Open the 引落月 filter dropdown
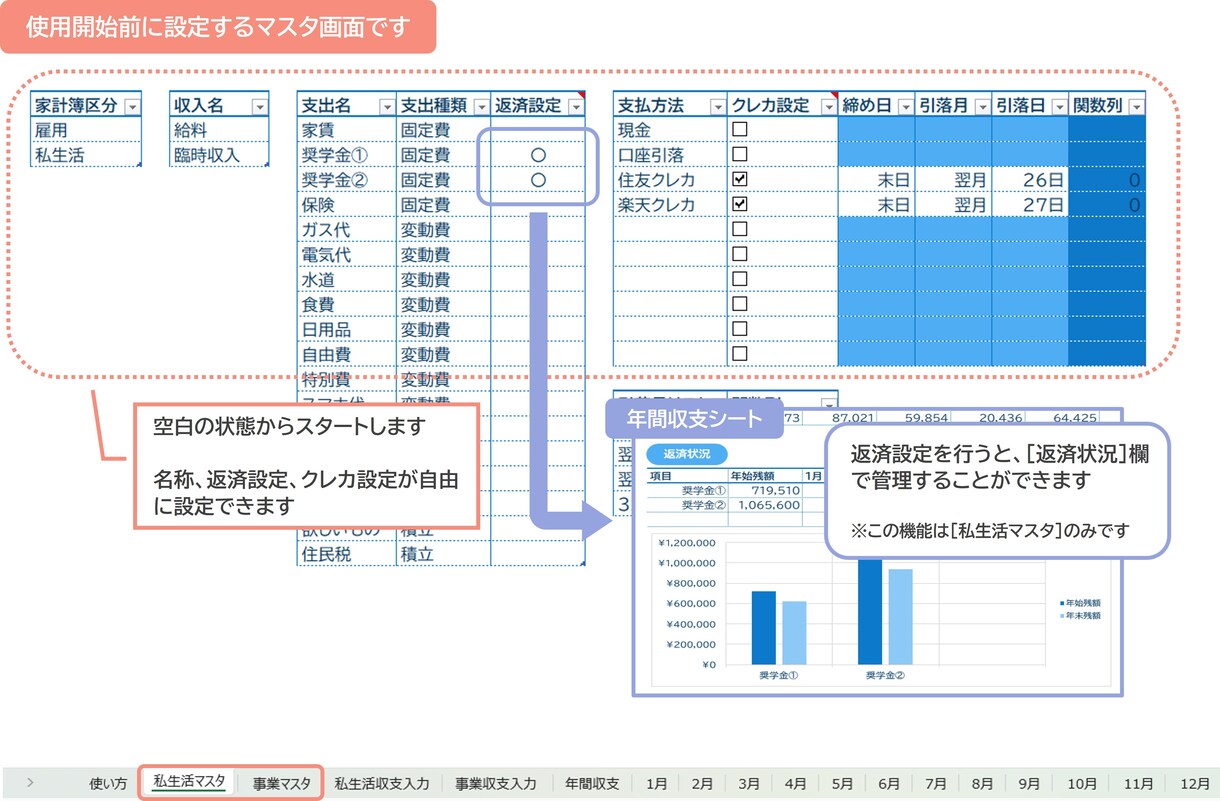Screen dimensions: 1220x801 point(982,106)
